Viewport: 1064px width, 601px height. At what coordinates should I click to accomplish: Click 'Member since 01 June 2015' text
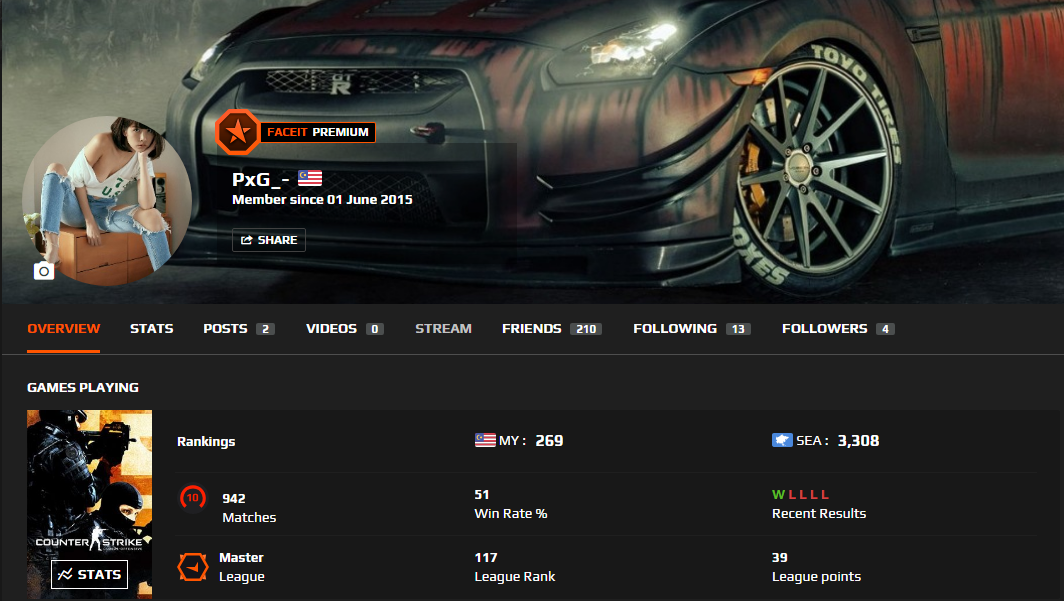[322, 199]
